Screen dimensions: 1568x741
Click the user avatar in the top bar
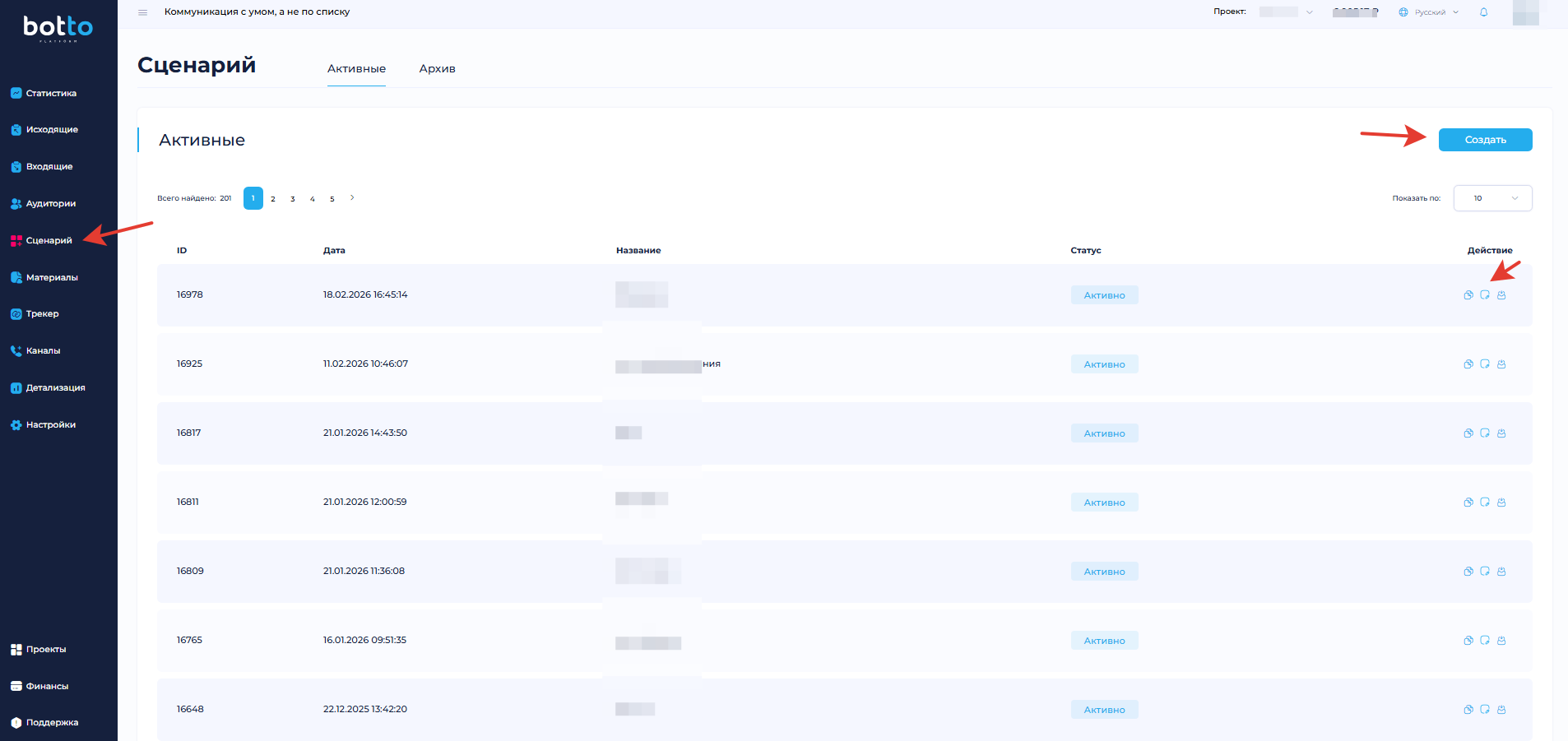(1525, 13)
